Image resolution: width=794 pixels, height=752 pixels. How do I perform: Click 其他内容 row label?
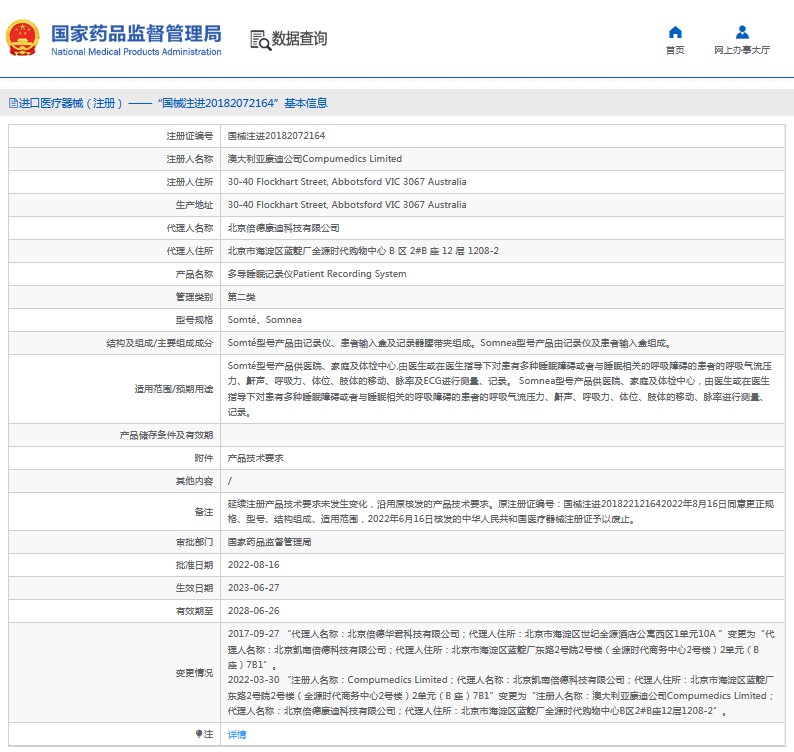[194, 481]
